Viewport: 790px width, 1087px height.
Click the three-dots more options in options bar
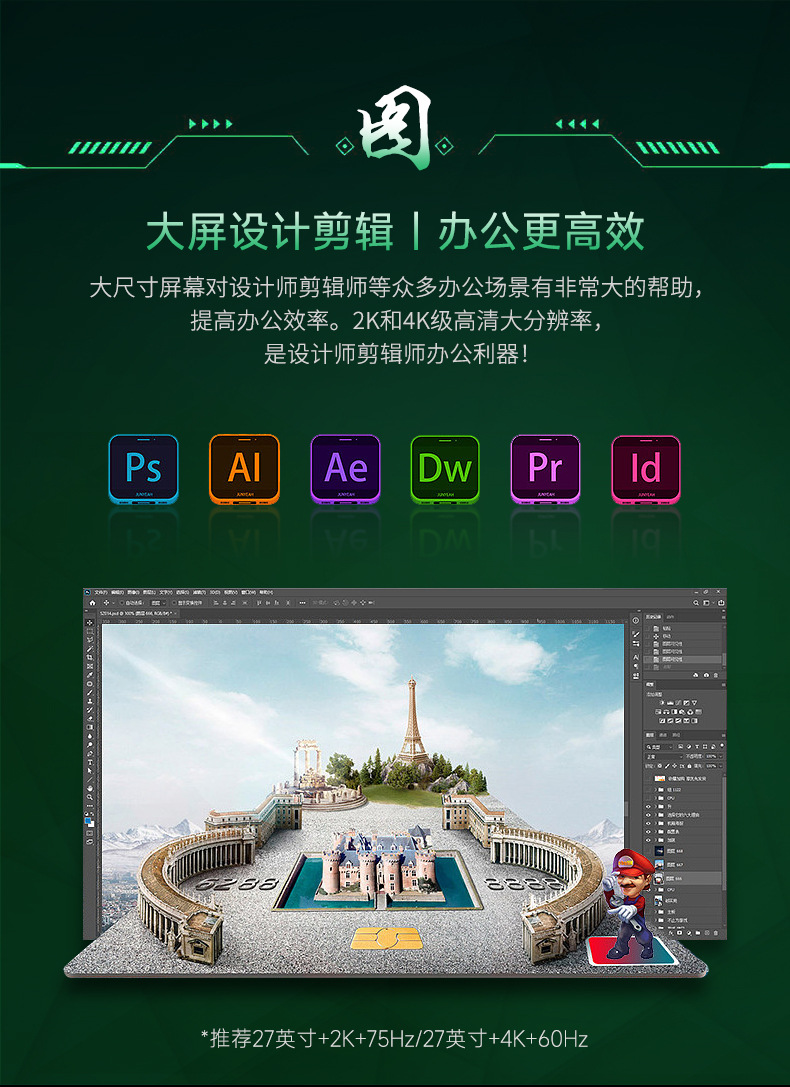tap(302, 603)
